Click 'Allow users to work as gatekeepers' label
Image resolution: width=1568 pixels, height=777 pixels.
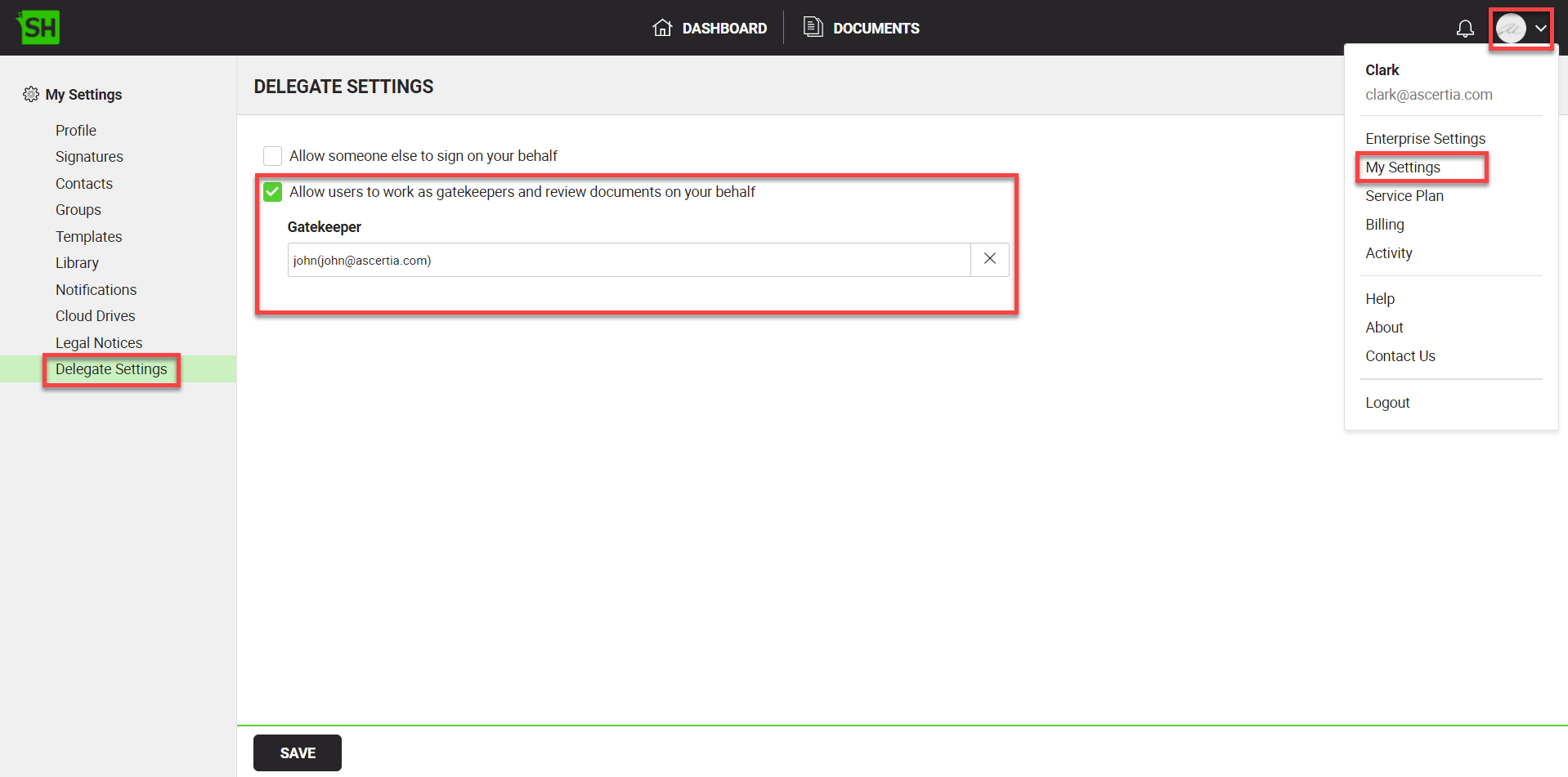[522, 192]
